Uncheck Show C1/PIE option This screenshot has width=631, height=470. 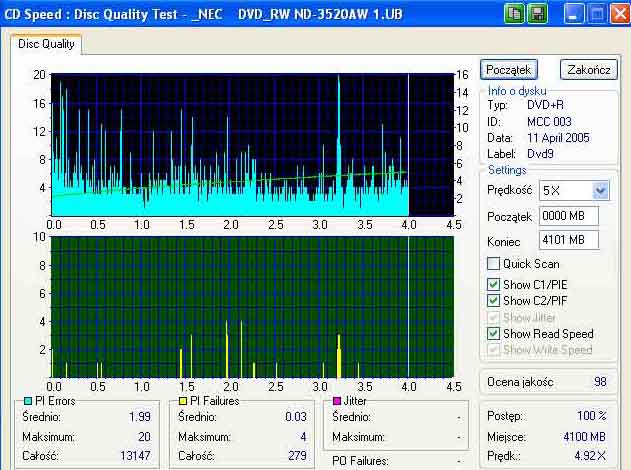493,284
